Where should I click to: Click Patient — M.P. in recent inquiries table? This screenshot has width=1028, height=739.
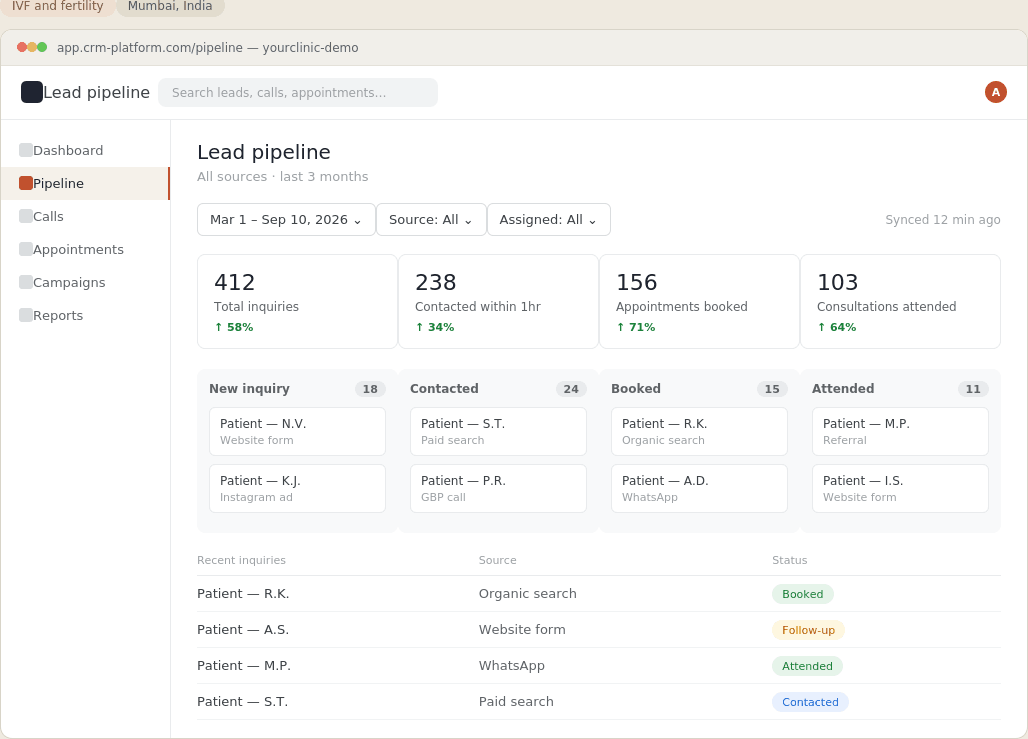[243, 666]
